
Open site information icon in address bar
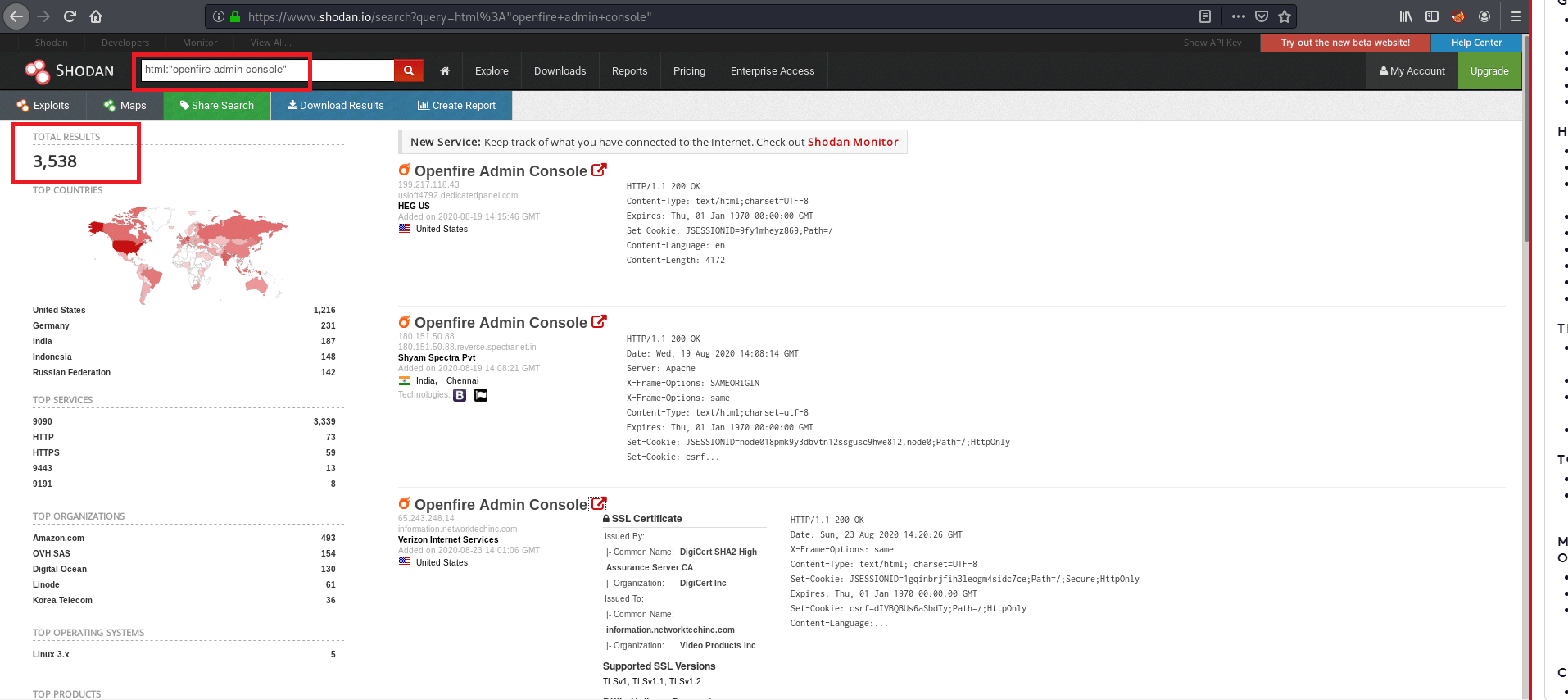[x=219, y=16]
